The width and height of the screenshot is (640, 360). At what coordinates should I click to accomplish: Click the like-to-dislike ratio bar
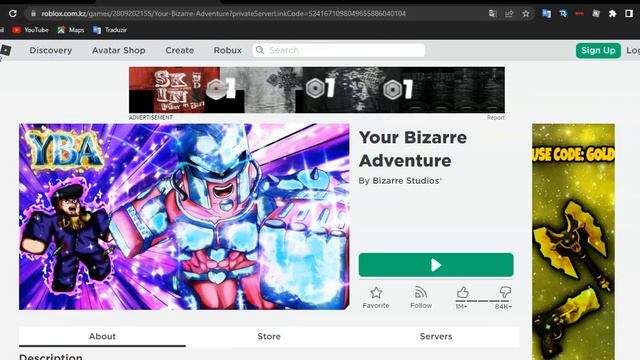coord(483,301)
